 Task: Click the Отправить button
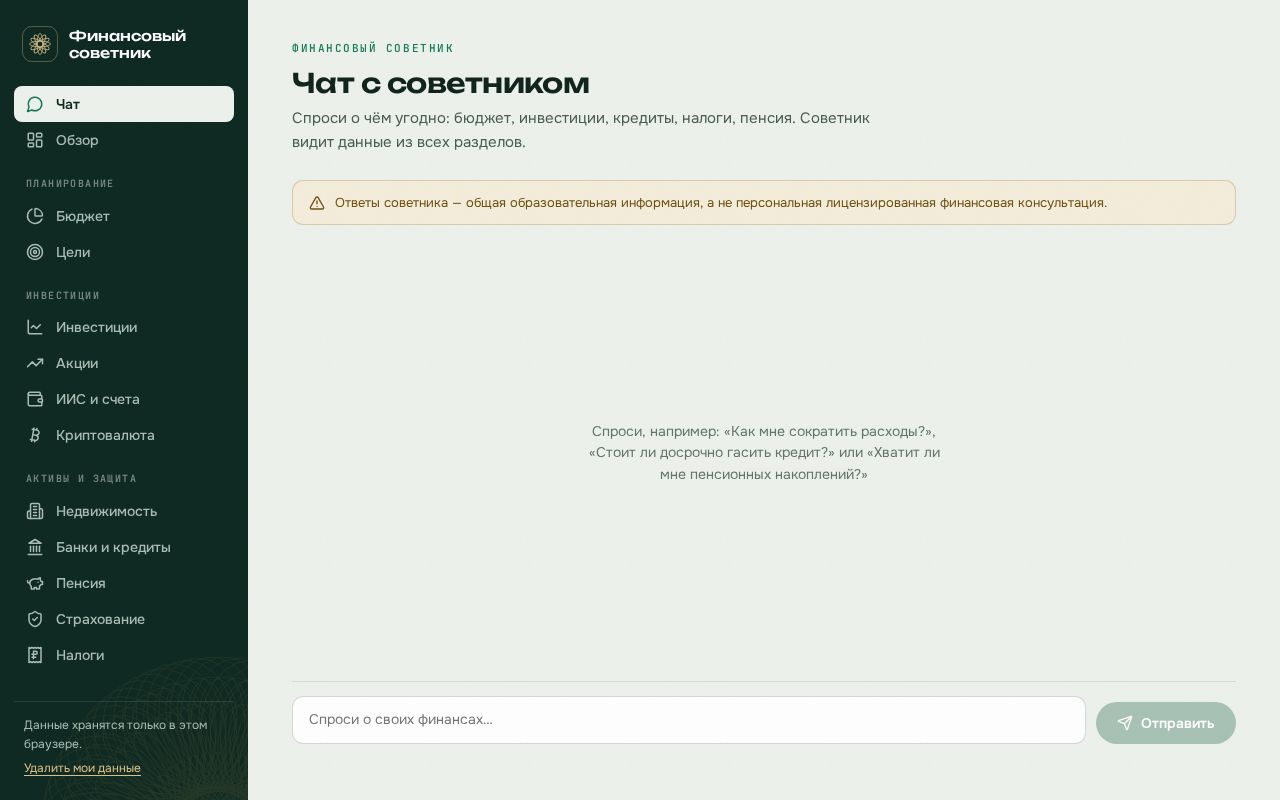(1166, 723)
